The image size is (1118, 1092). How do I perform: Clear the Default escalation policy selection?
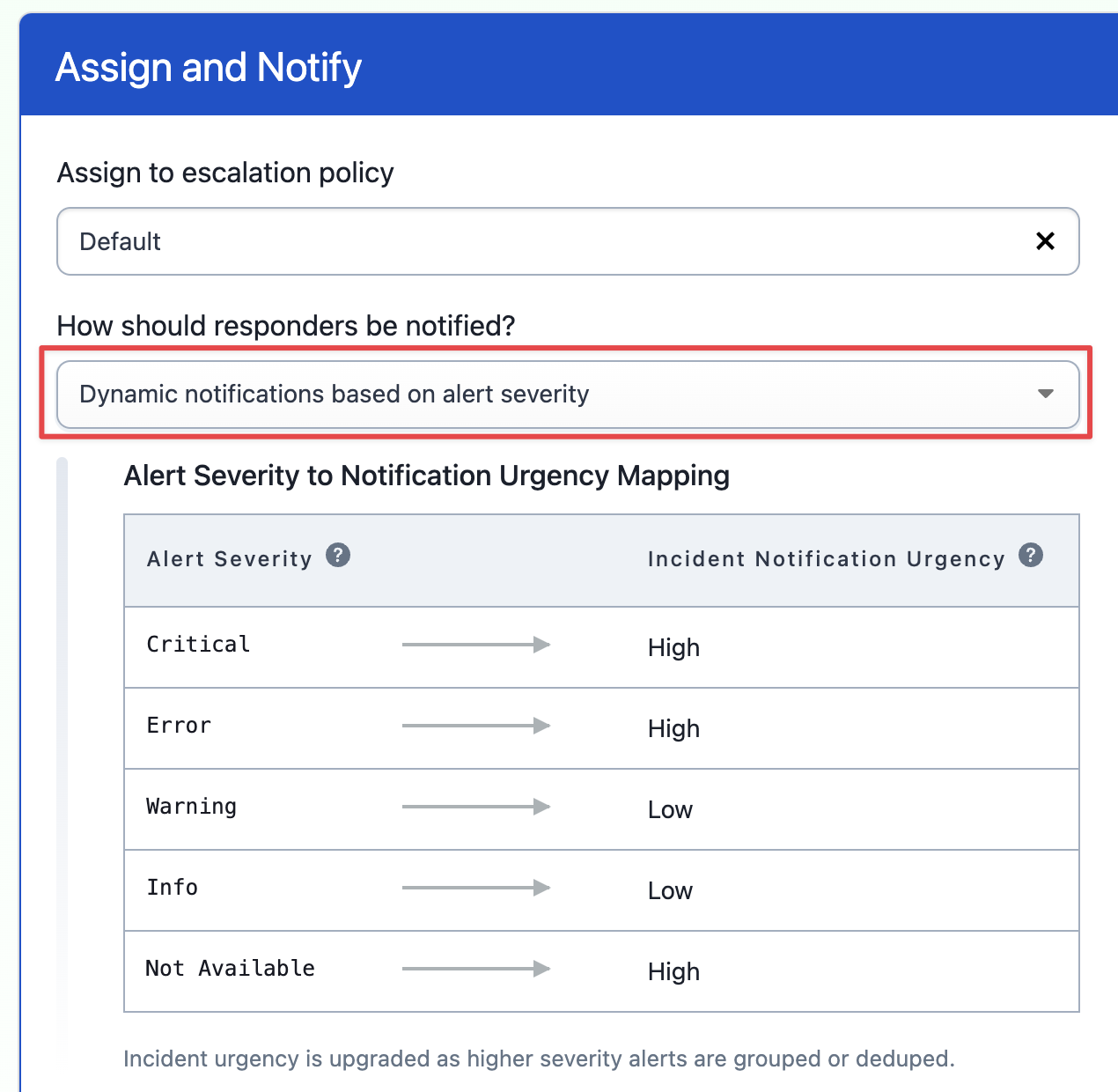(x=1045, y=241)
